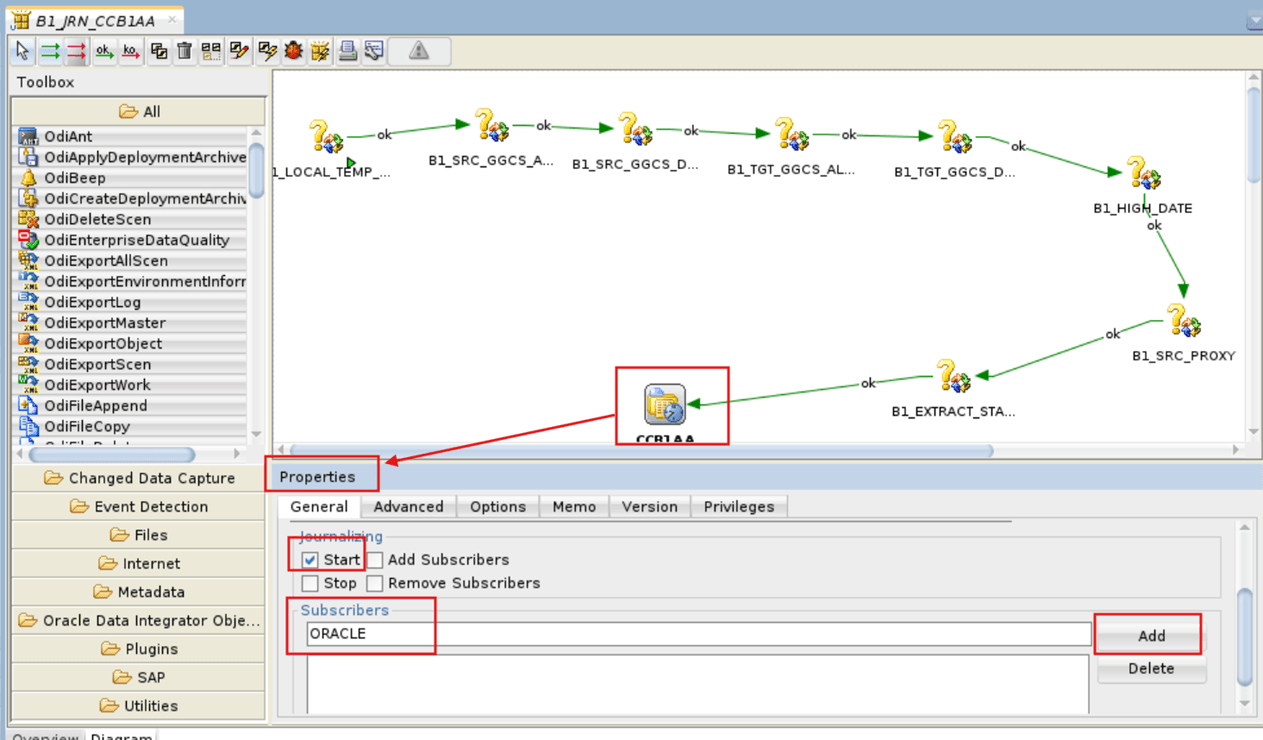The height and width of the screenshot is (740, 1263).
Task: Switch to the Advanced properties tab
Action: [408, 507]
